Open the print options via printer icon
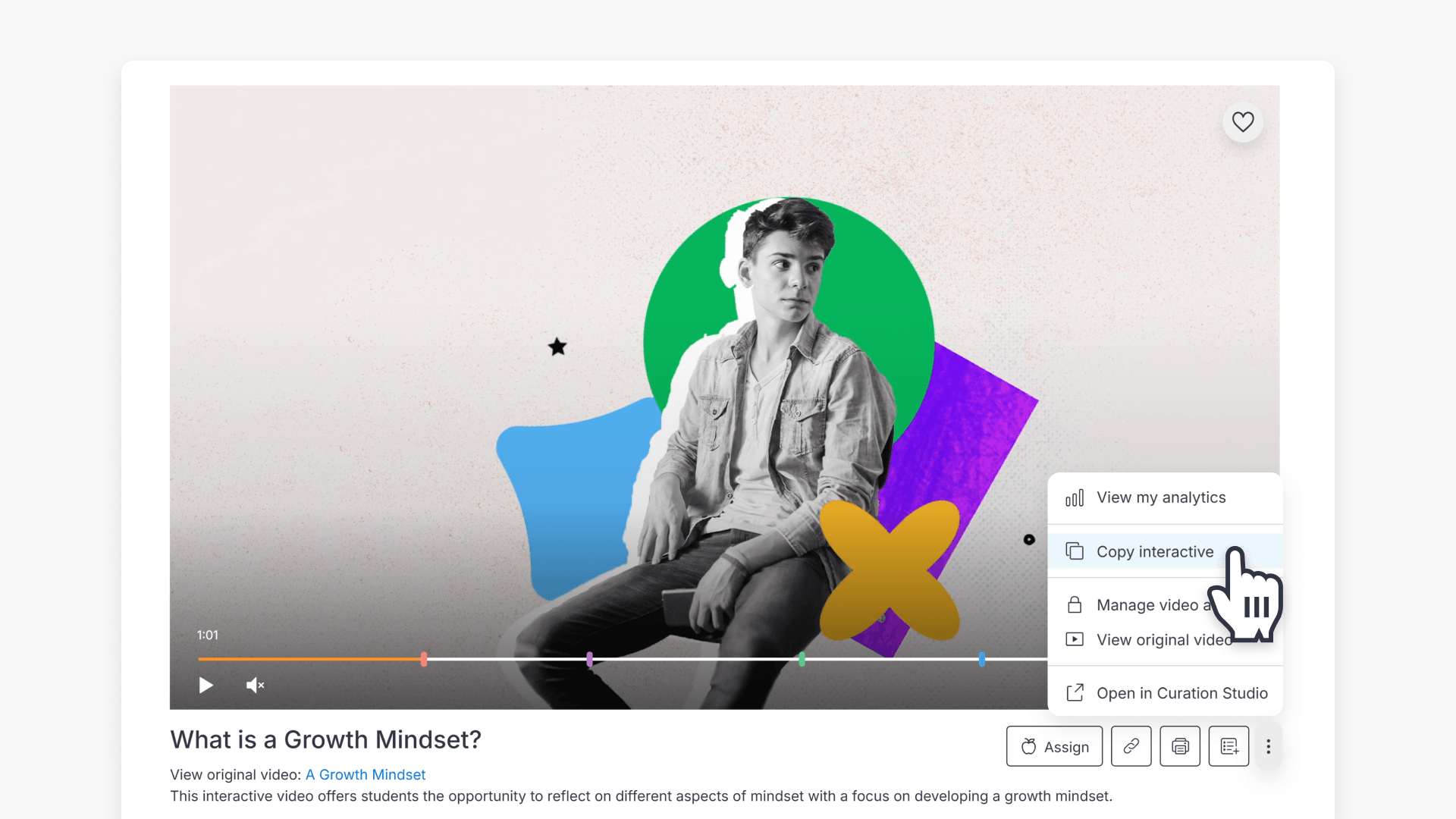This screenshot has width=1456, height=819. pos(1180,746)
